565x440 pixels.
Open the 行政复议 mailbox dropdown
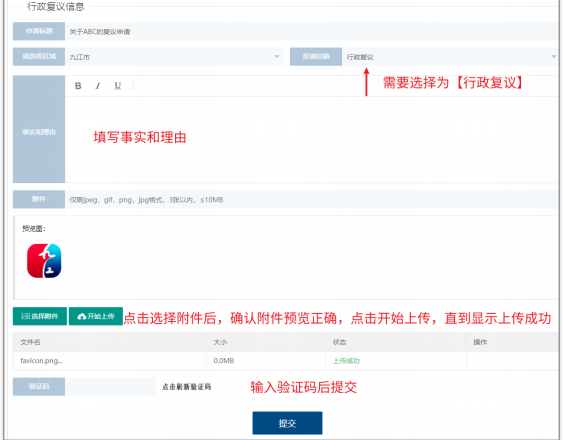click(450, 57)
